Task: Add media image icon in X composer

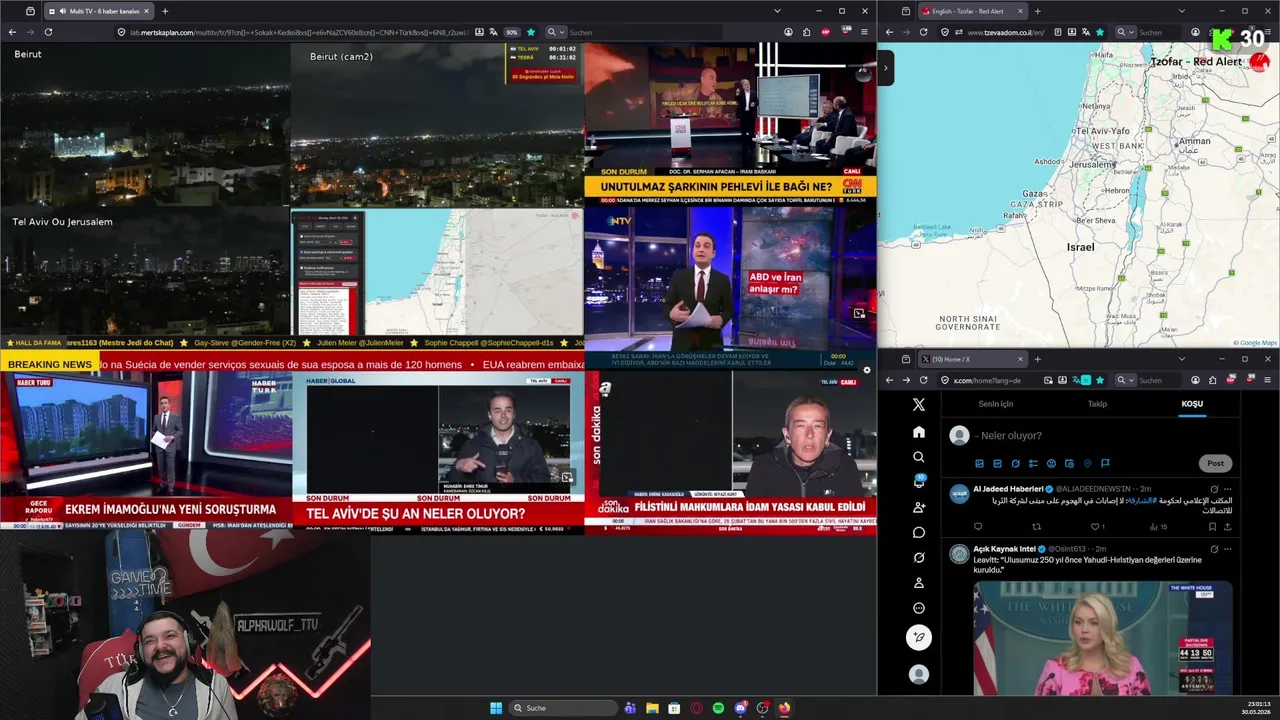Action: coord(979,463)
